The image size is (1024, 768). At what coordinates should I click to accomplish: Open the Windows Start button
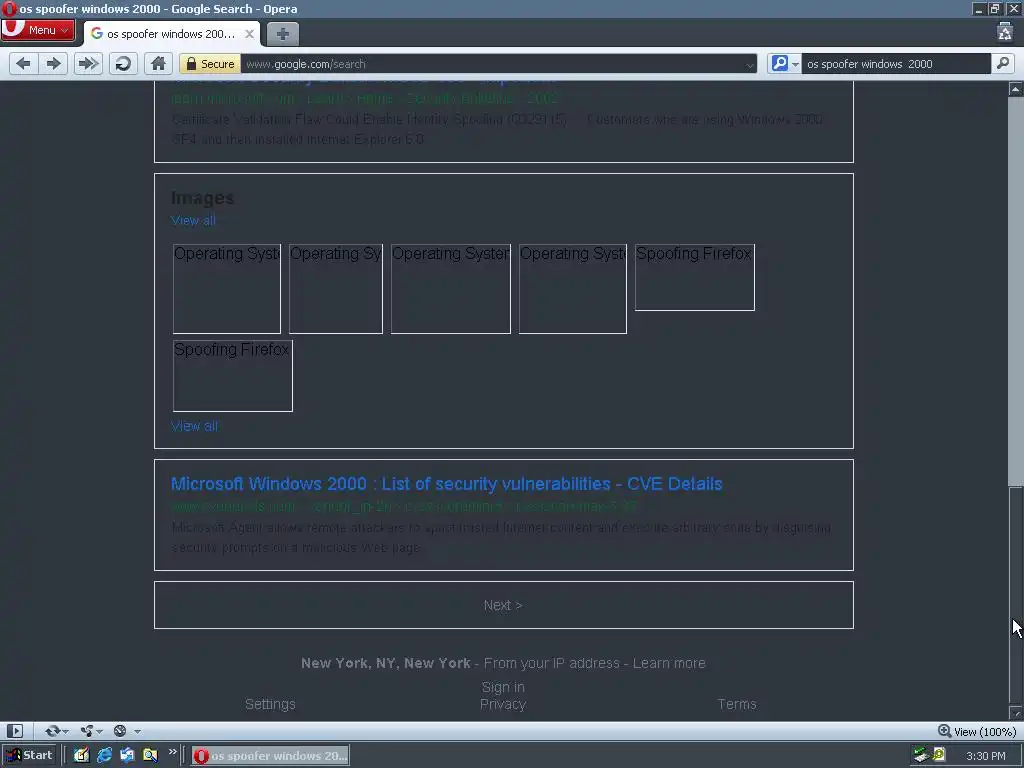(29, 756)
